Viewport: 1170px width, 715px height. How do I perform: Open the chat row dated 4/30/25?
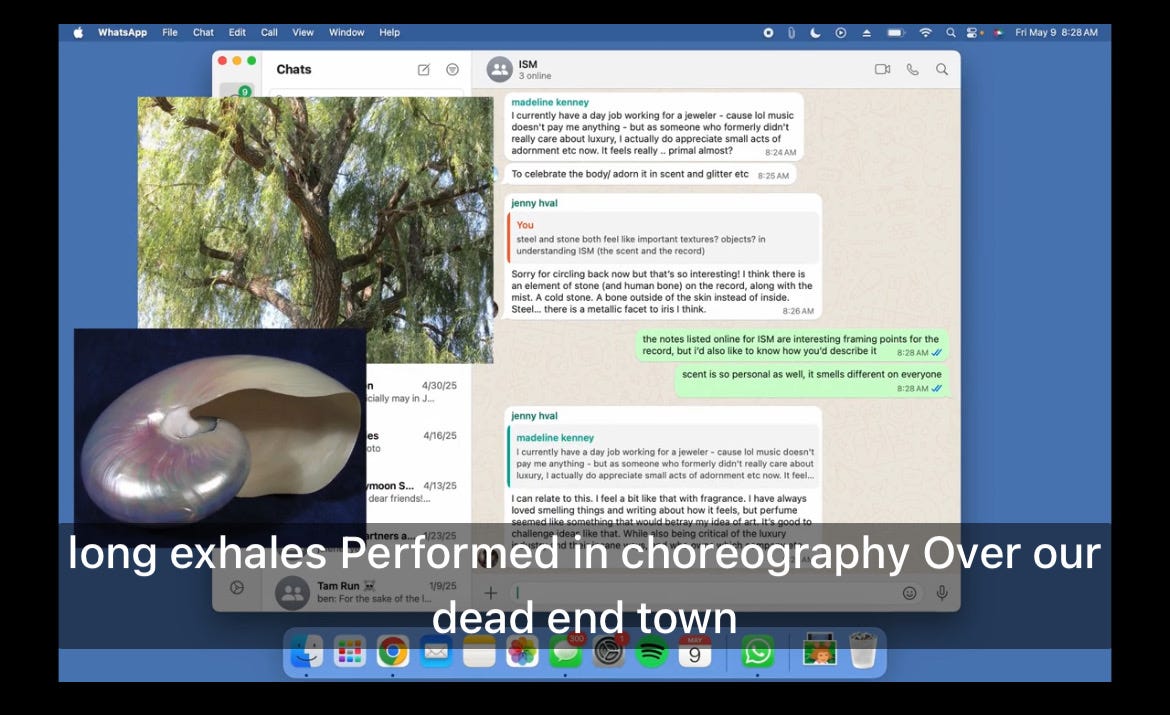418,392
